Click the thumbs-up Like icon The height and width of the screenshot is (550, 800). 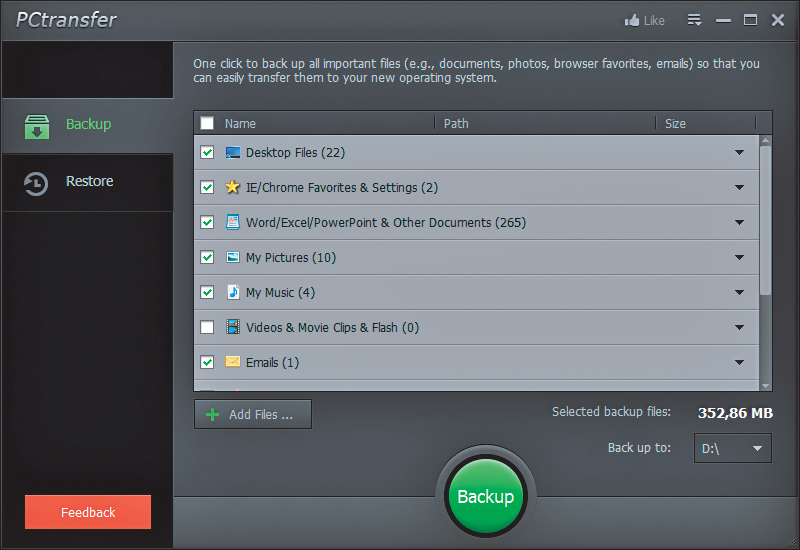coord(632,20)
